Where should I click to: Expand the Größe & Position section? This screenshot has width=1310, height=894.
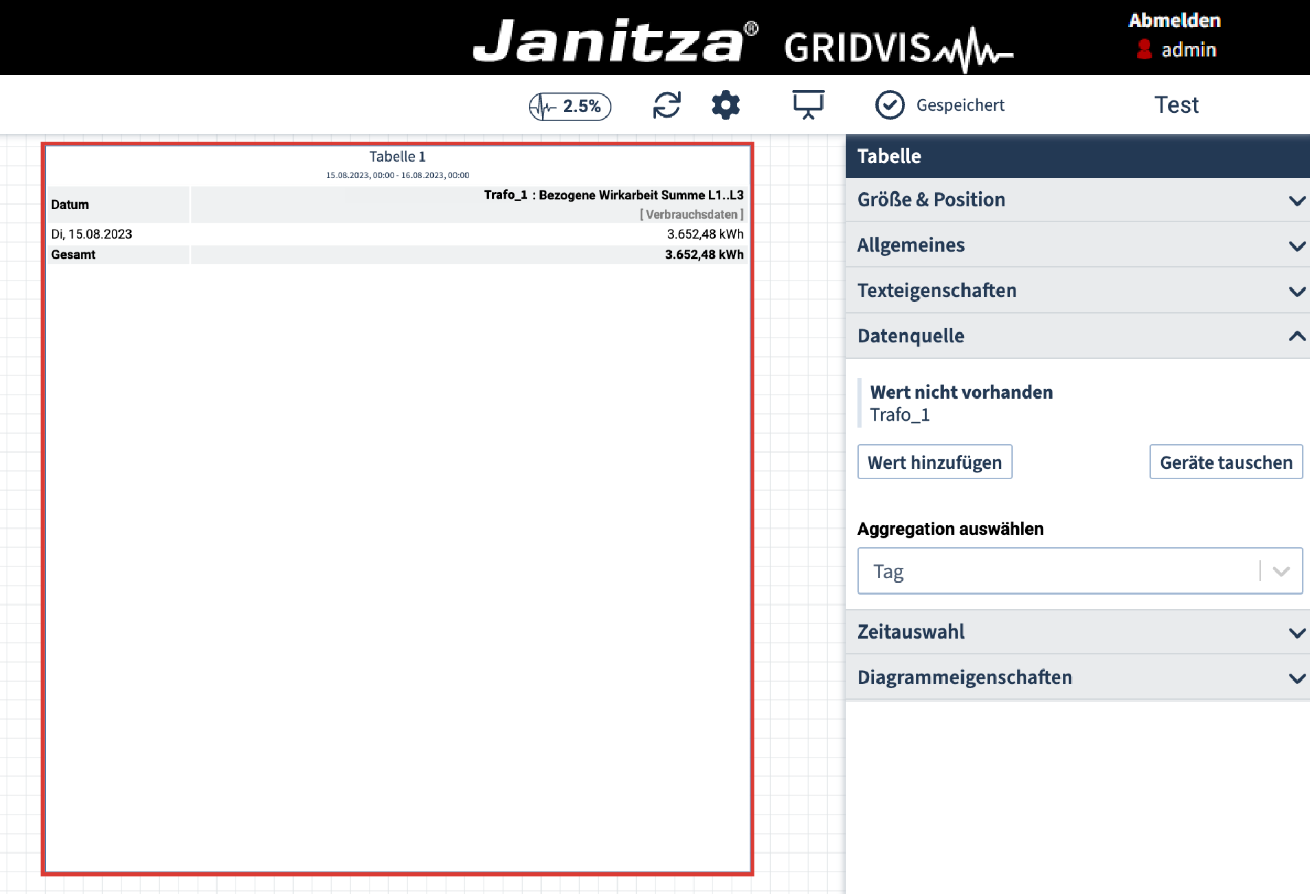(x=1077, y=200)
